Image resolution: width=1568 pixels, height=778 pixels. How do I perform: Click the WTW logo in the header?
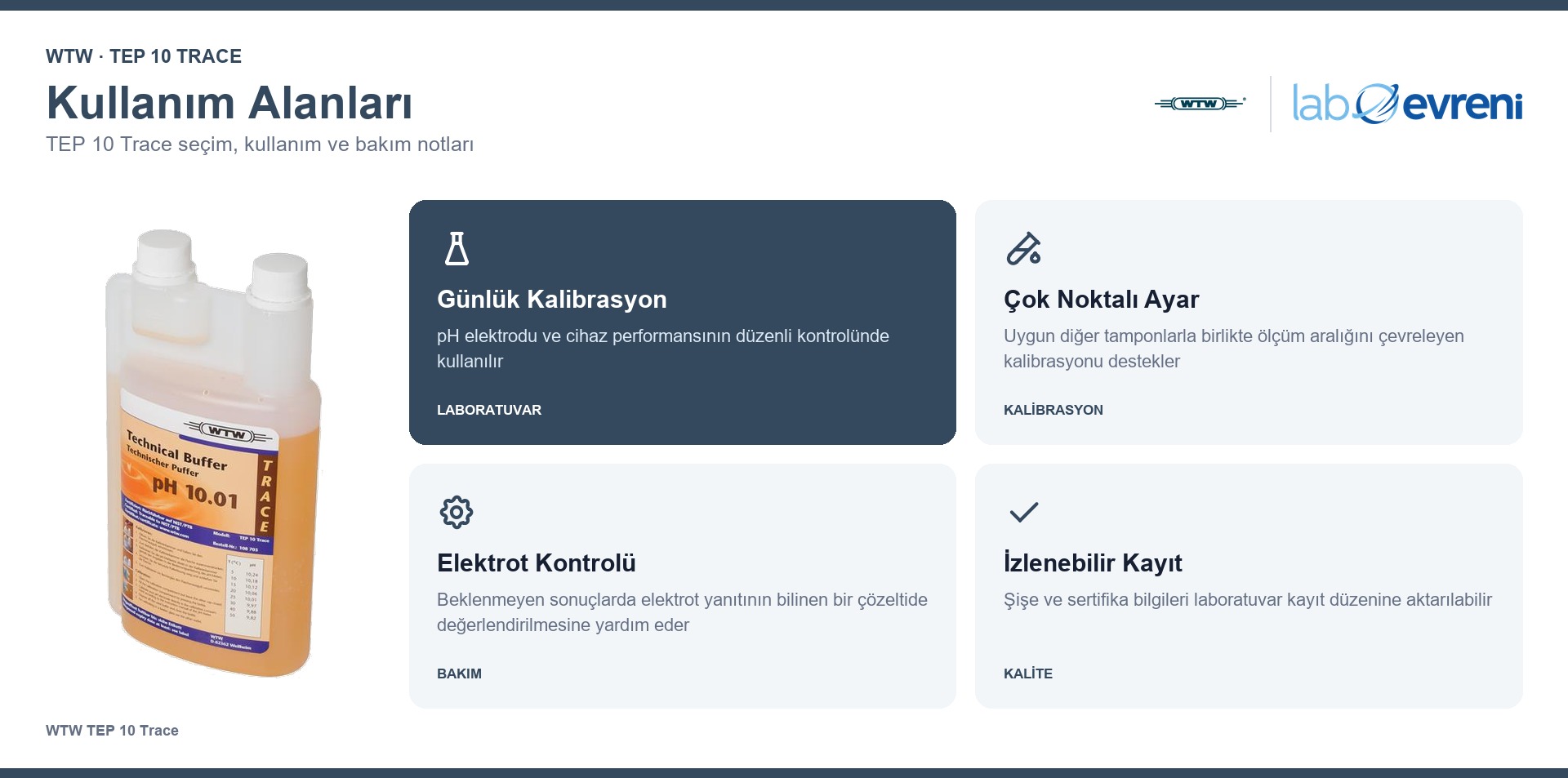click(1200, 104)
